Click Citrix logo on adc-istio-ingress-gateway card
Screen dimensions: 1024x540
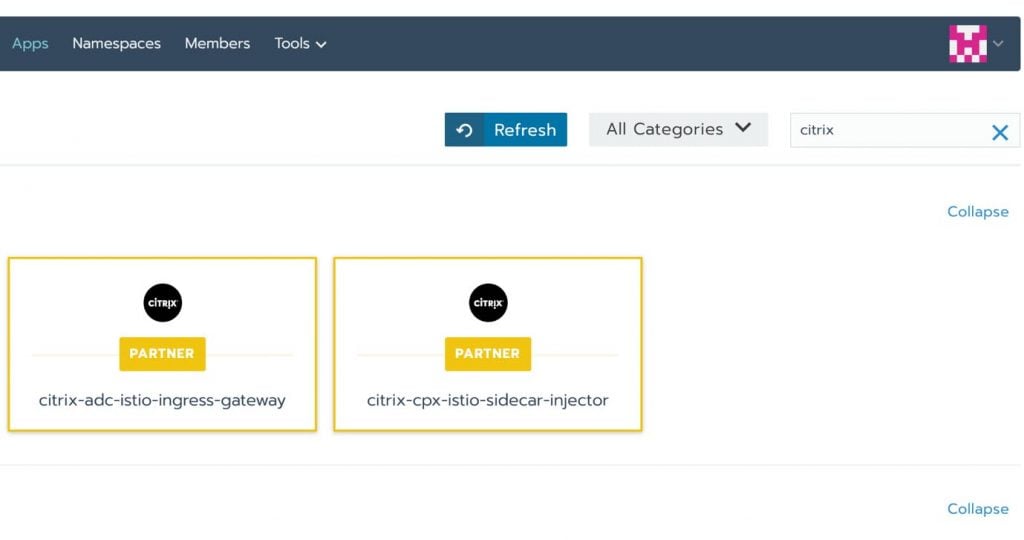pos(162,302)
